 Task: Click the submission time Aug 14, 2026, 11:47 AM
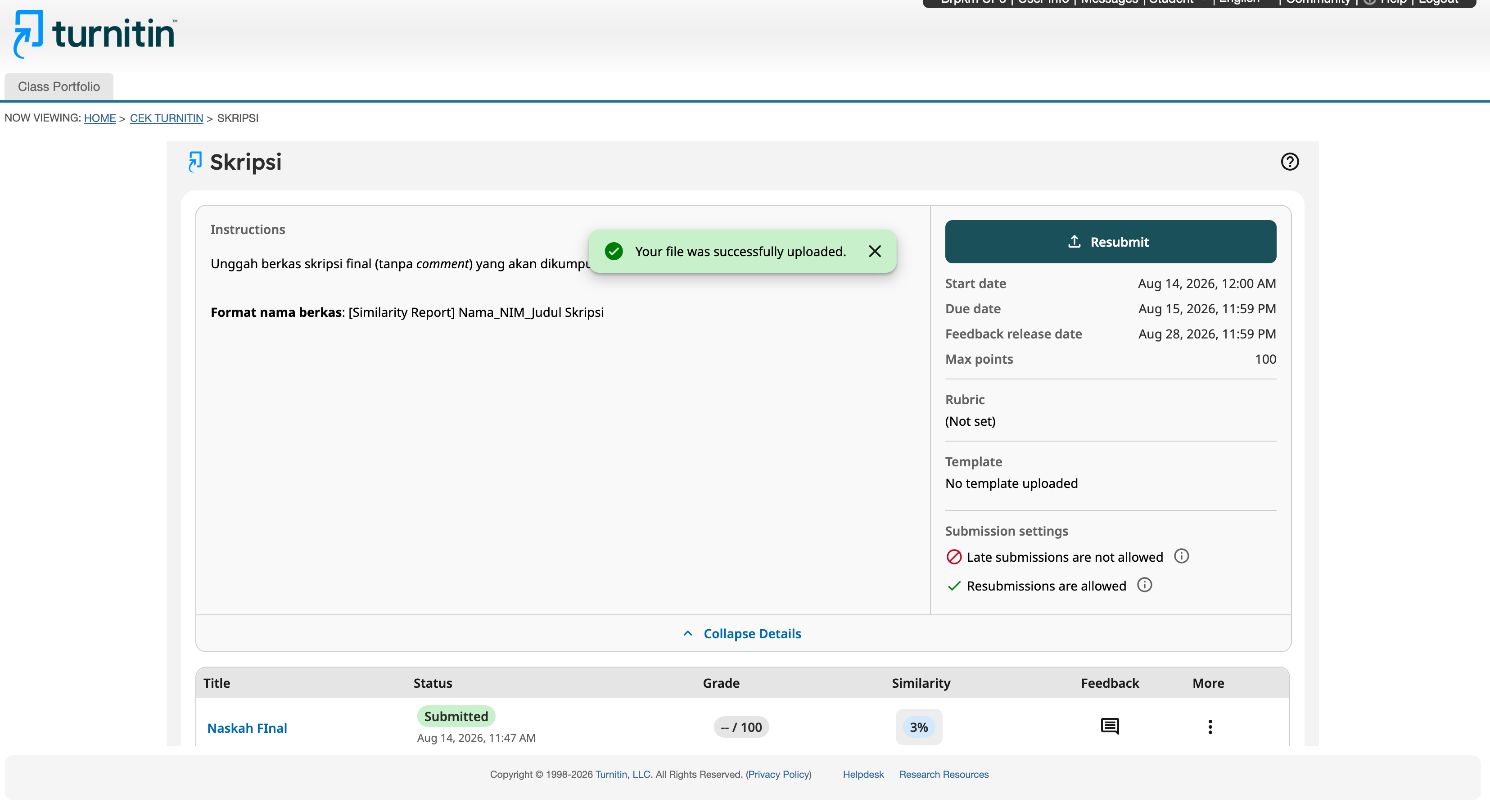click(x=476, y=738)
